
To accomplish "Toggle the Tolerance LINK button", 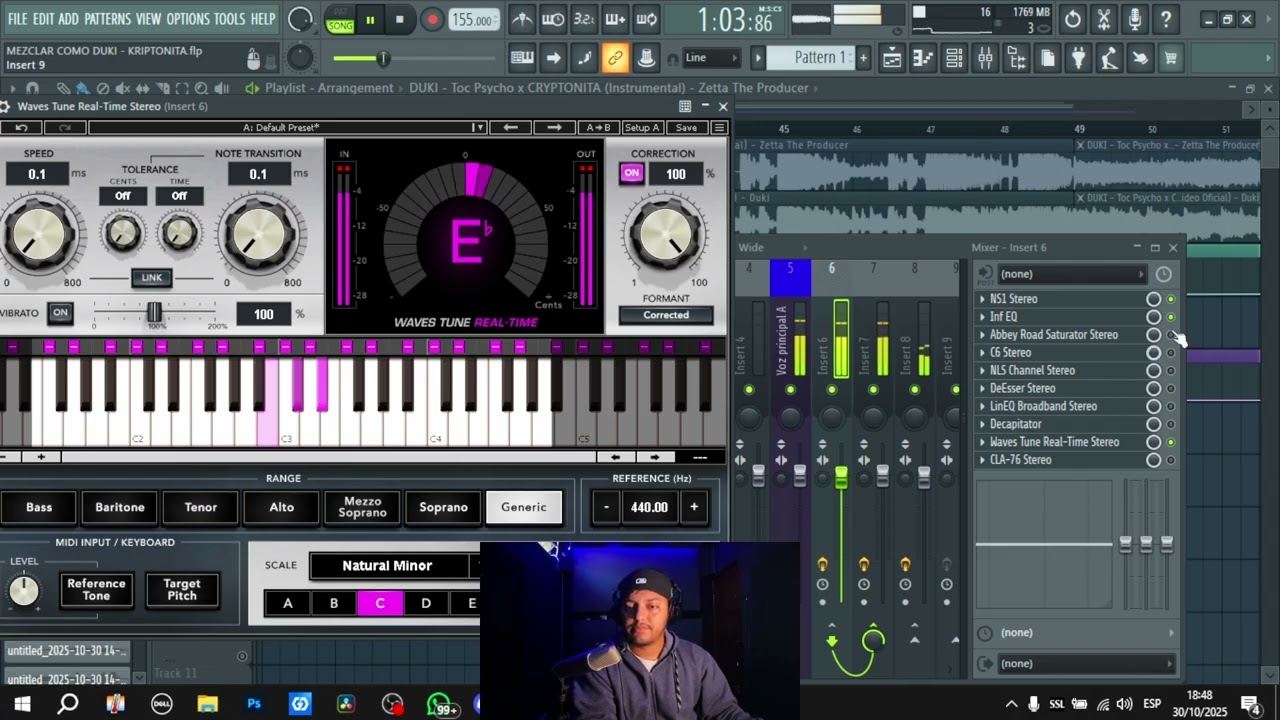I will 151,278.
